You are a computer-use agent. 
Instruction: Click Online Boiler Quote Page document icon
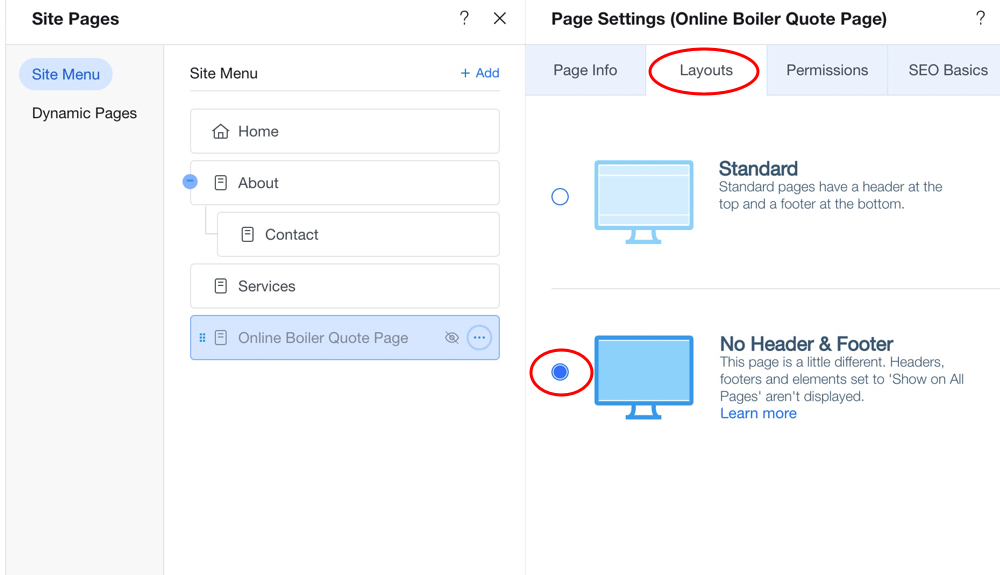click(221, 338)
